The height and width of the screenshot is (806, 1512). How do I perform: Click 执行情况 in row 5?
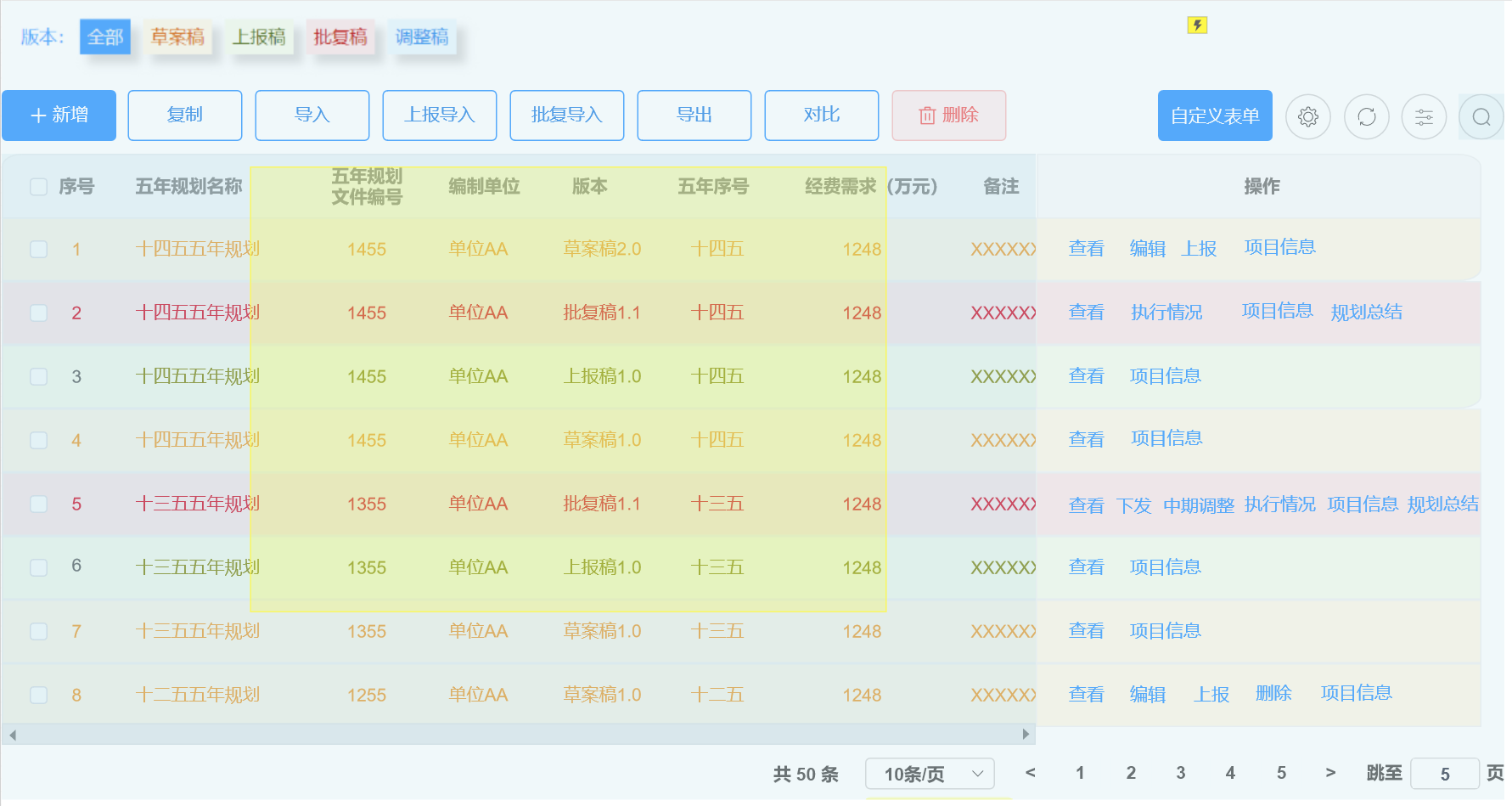click(1280, 504)
